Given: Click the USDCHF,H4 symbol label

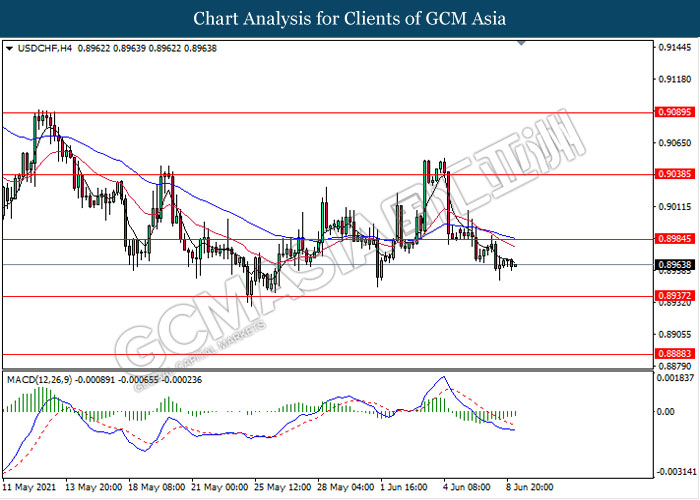Looking at the screenshot, I should [x=45, y=48].
